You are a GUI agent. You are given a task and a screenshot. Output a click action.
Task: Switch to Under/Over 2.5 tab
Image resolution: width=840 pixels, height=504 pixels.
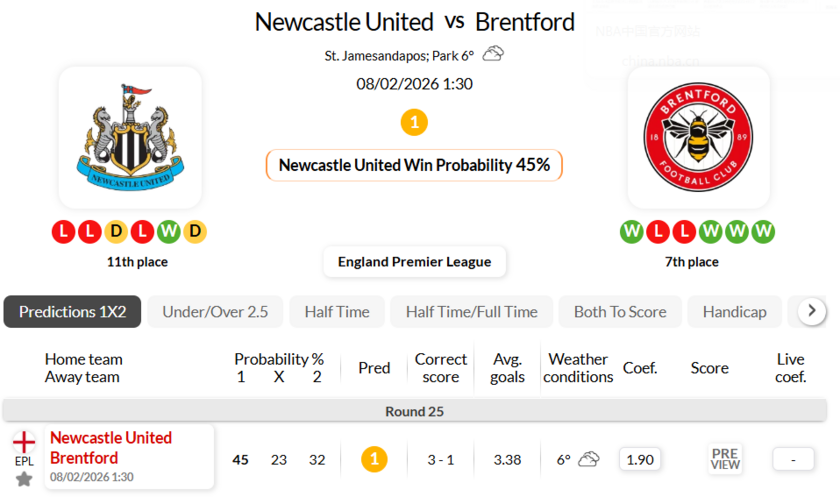pos(215,312)
